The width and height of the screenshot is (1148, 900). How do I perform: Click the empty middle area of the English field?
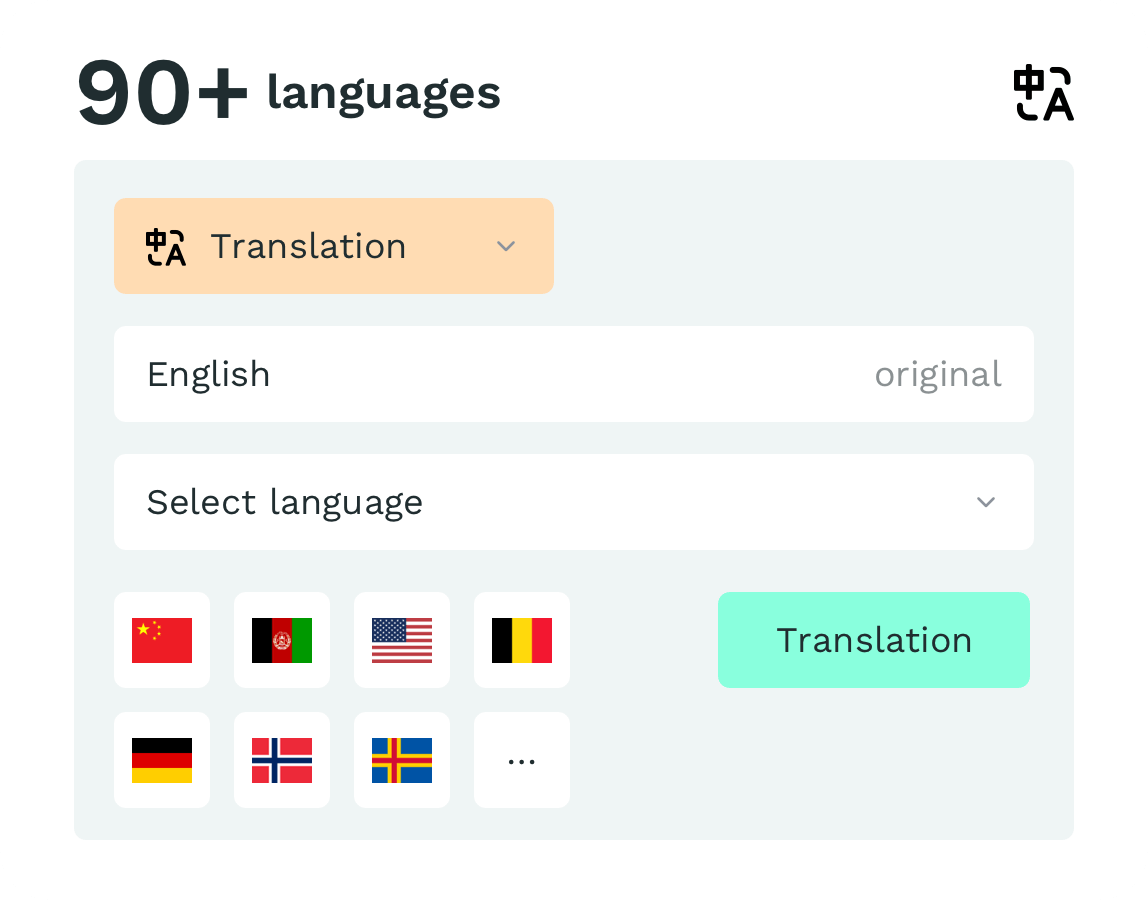tap(570, 374)
